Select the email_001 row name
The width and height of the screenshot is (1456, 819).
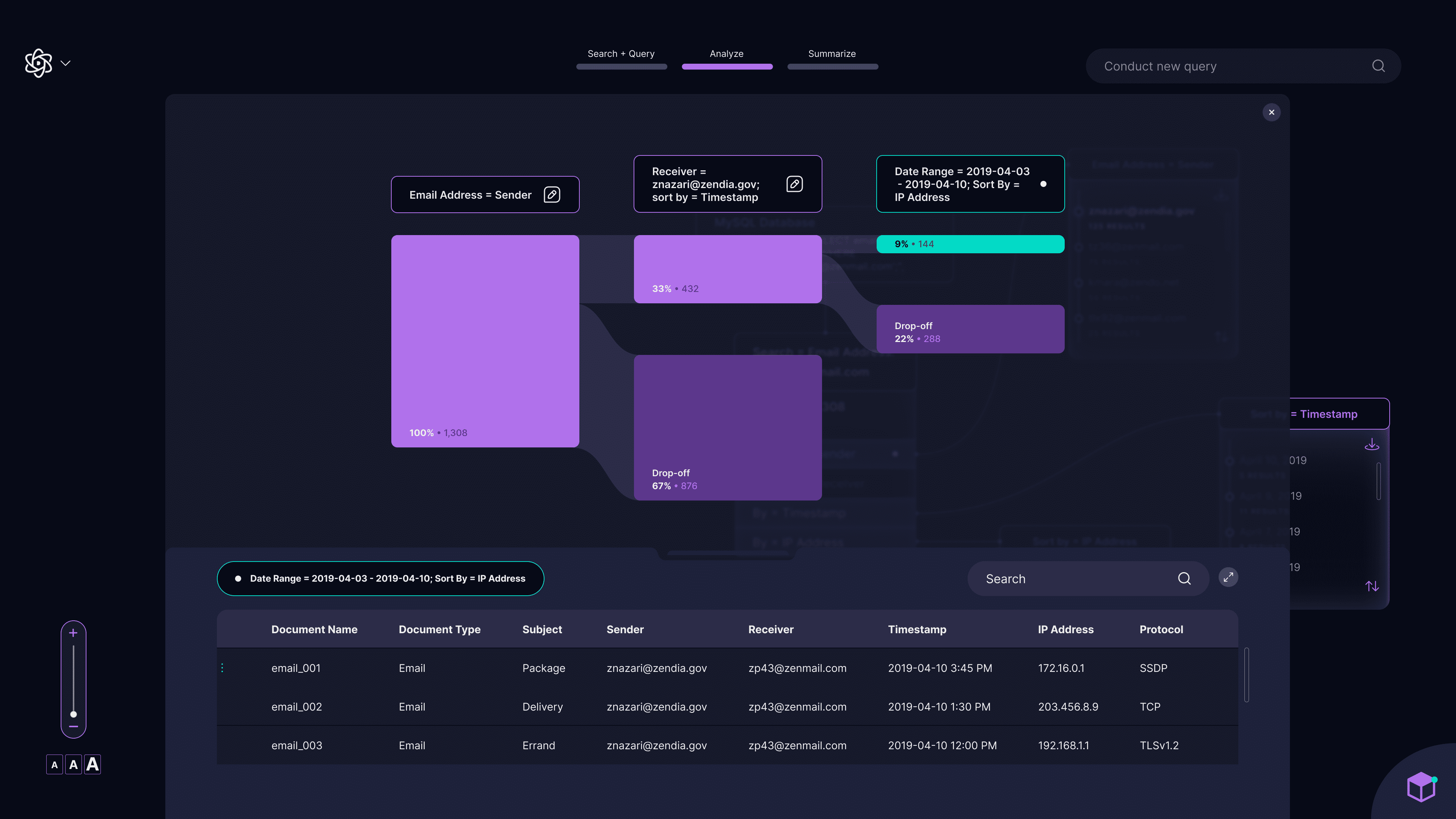point(296,668)
